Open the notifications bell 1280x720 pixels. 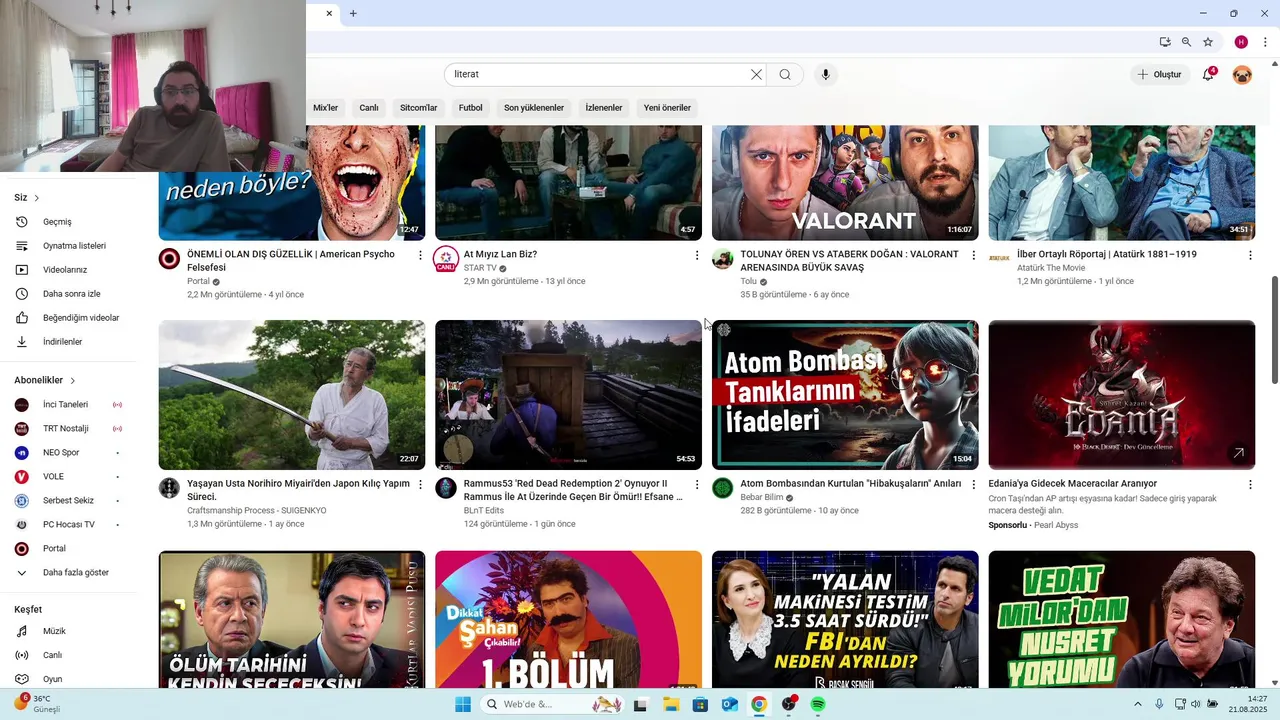pos(1208,74)
